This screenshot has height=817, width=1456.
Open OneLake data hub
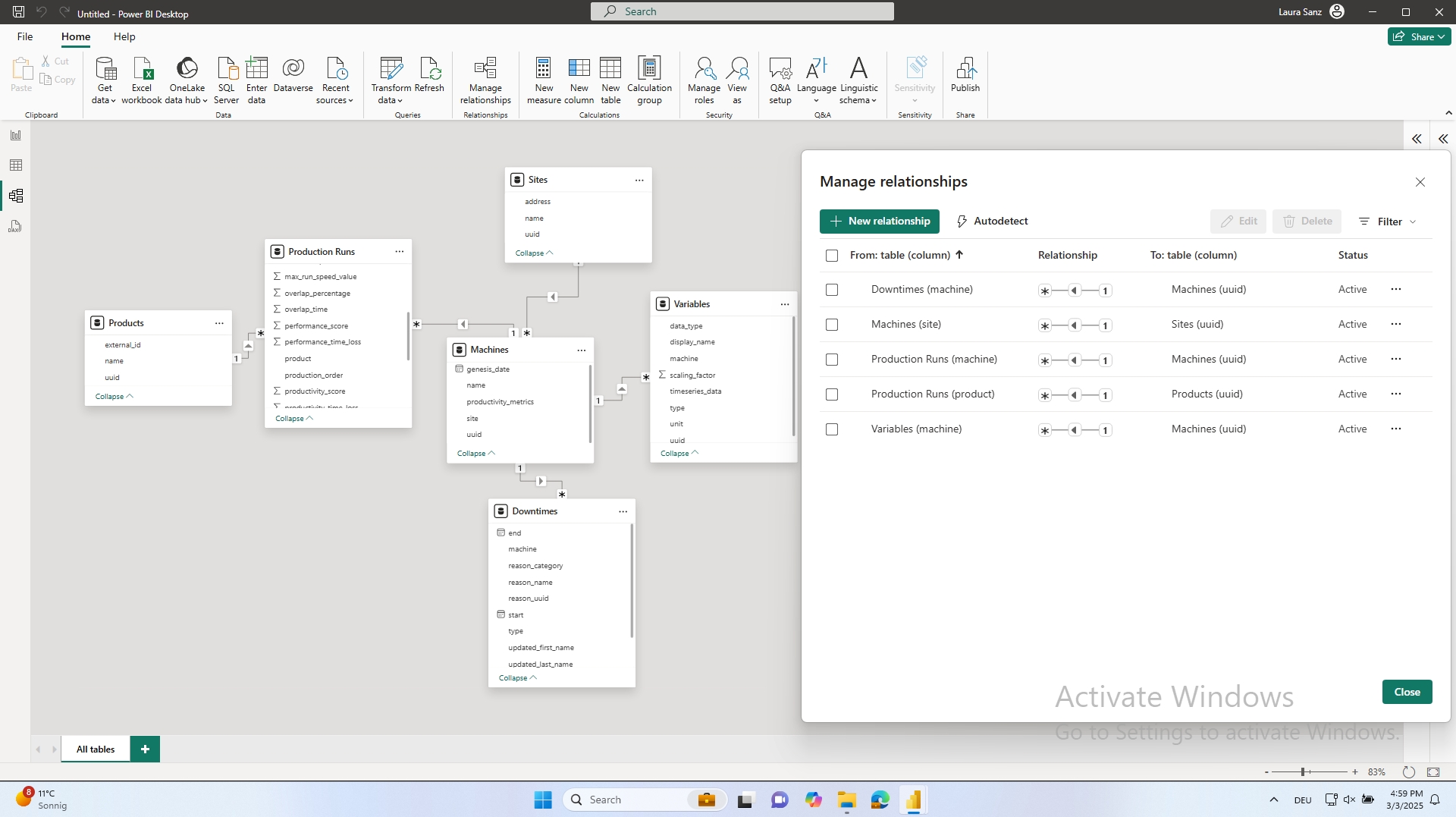click(187, 80)
